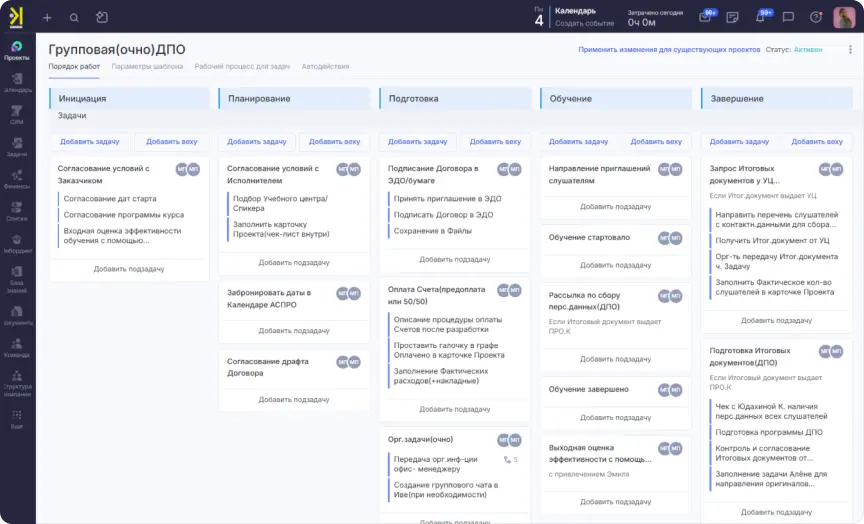Image resolution: width=864 pixels, height=524 pixels.
Task: Click assignee avatars on Орг.задачи(очно) card
Action: click(x=509, y=440)
